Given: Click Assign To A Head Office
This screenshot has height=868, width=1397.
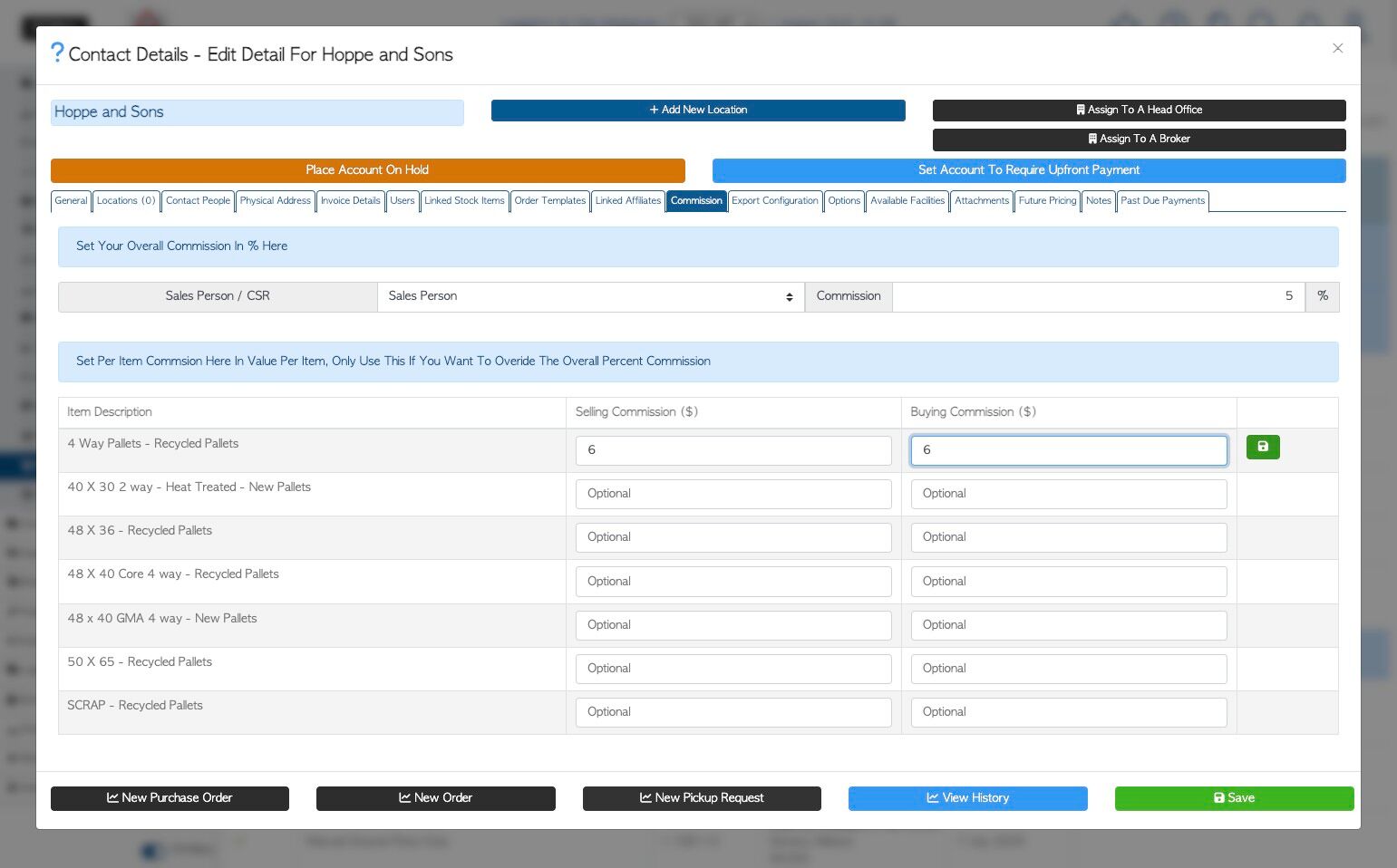Looking at the screenshot, I should 1139,110.
